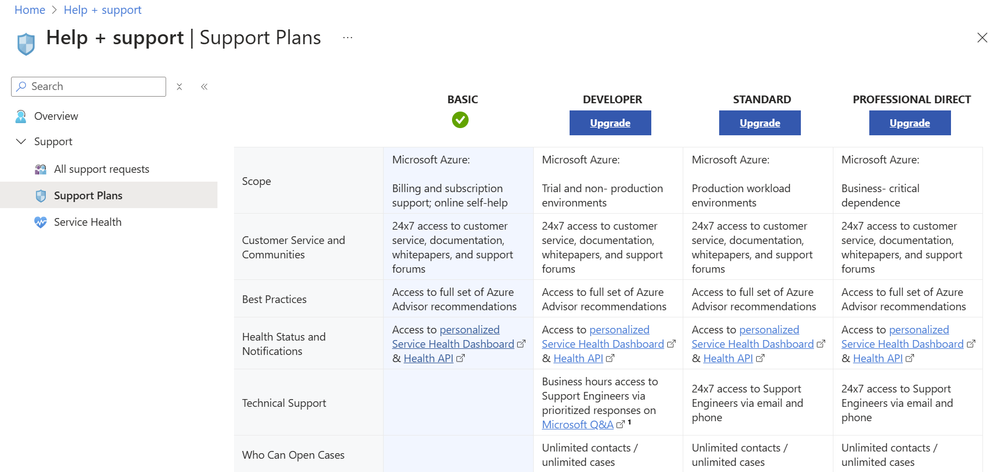This screenshot has height=472, width=999.
Task: Collapse the sidebar with double chevron
Action: [x=204, y=87]
